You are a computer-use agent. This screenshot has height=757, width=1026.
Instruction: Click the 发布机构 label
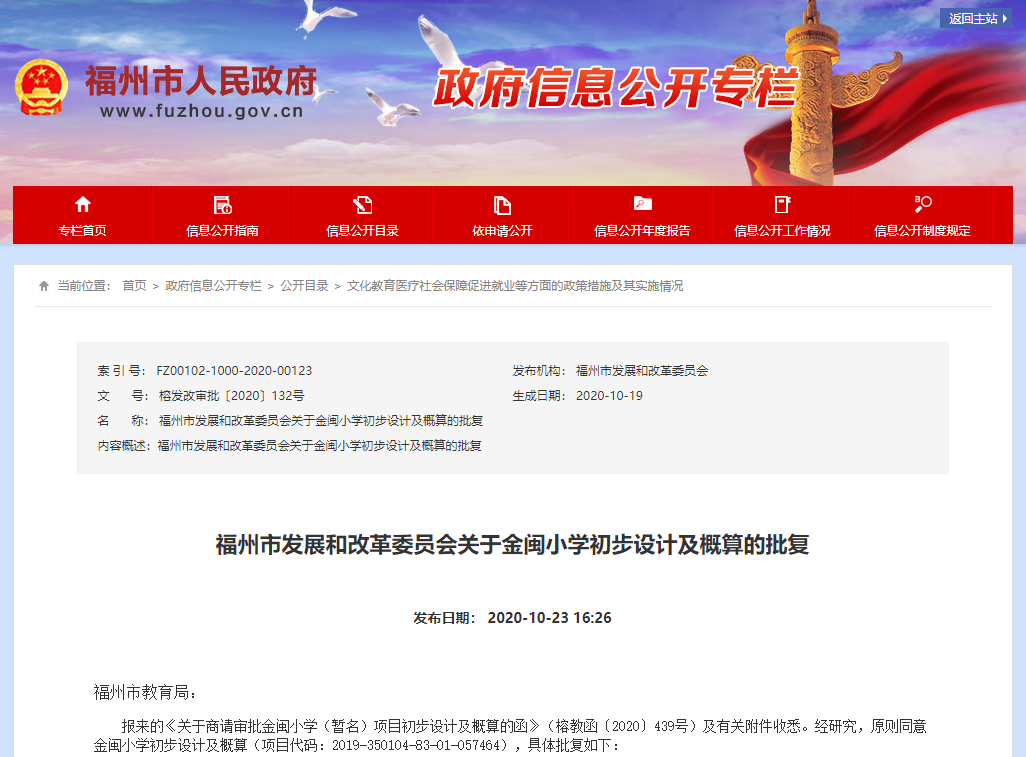pyautogui.click(x=539, y=371)
